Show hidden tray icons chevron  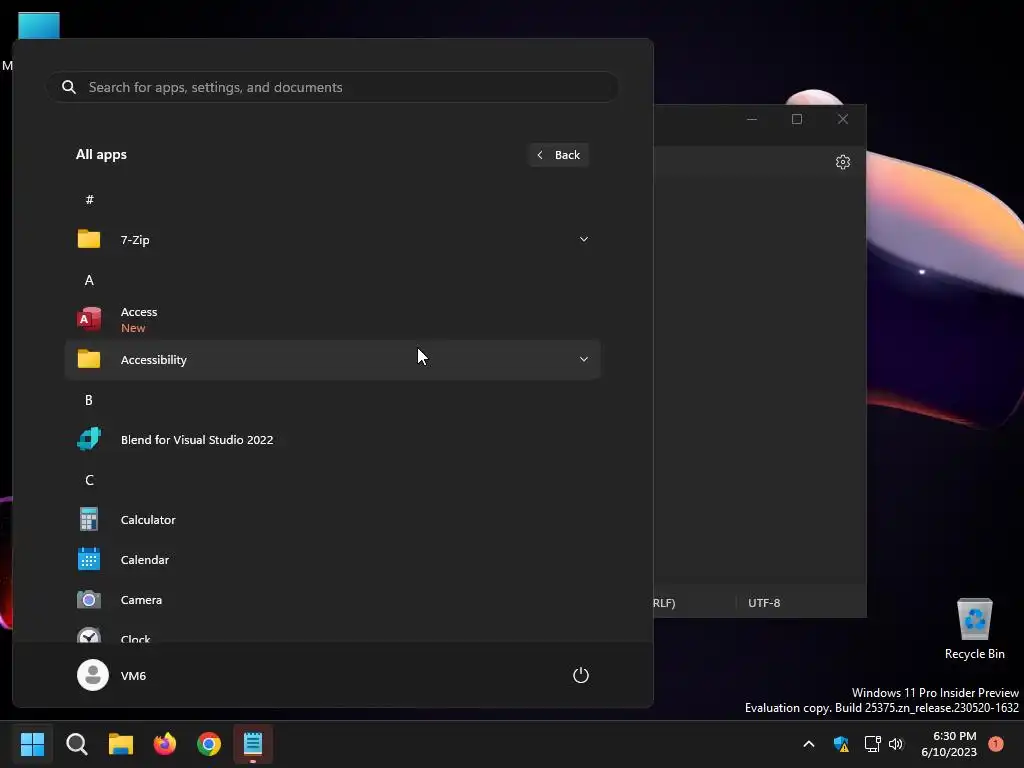click(808, 744)
